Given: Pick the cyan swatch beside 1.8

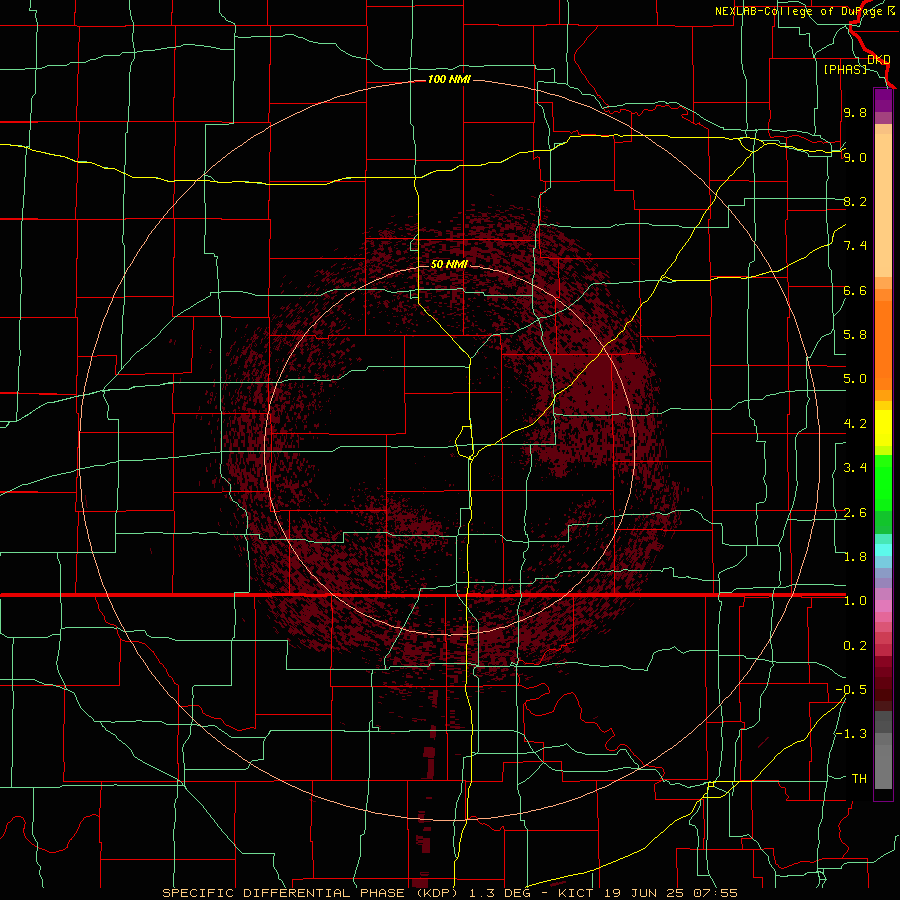Looking at the screenshot, I should tap(883, 550).
